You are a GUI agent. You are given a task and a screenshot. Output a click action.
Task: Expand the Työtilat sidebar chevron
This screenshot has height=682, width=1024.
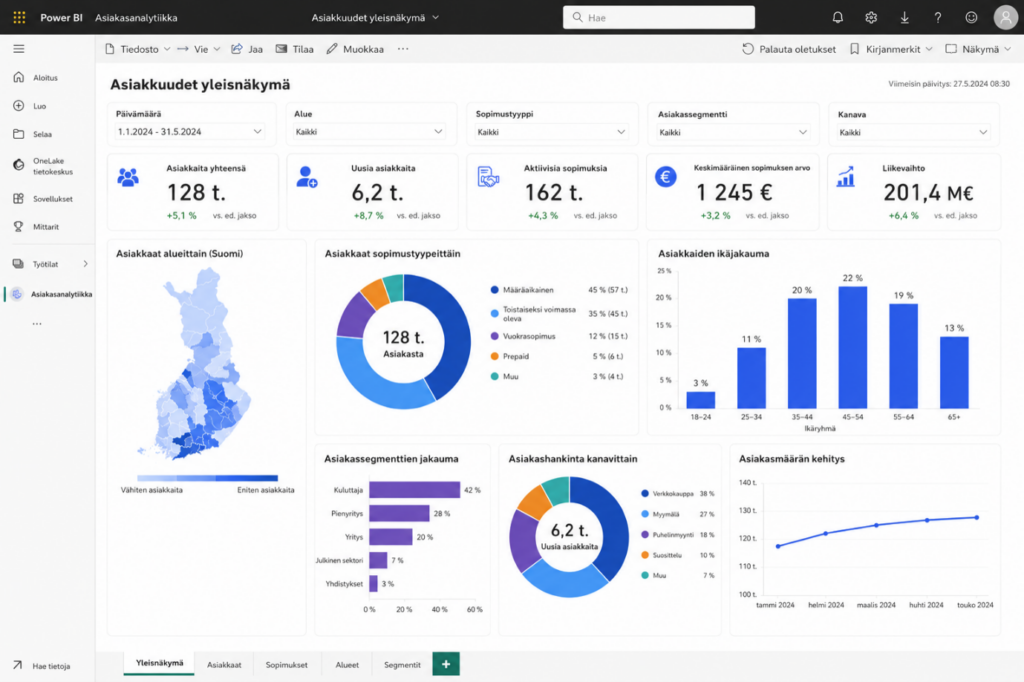point(86,264)
